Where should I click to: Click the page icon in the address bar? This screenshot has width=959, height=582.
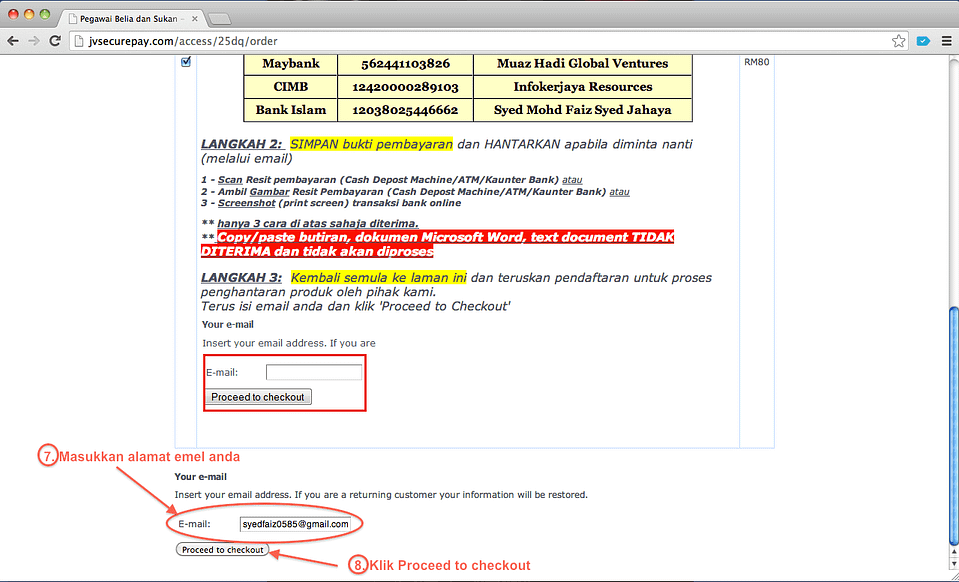coord(78,41)
